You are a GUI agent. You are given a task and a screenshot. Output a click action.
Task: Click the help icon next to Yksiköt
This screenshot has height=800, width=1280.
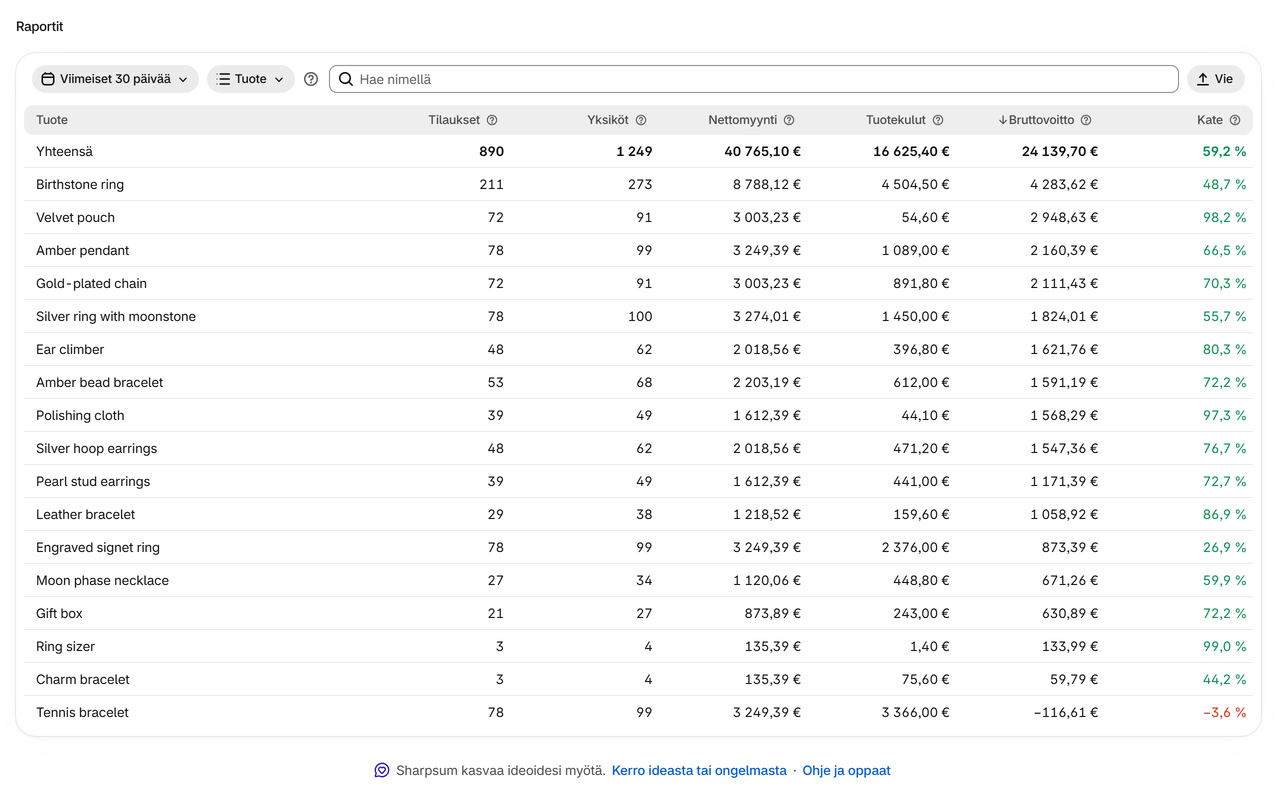(x=641, y=120)
